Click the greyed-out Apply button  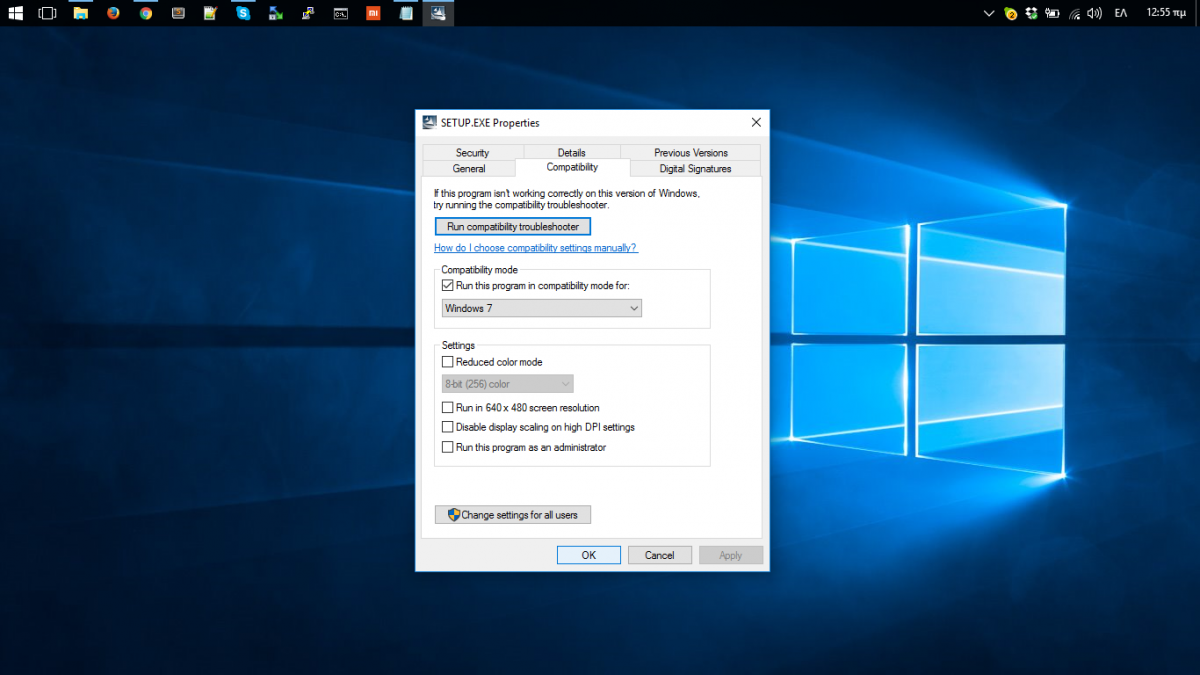coord(731,555)
